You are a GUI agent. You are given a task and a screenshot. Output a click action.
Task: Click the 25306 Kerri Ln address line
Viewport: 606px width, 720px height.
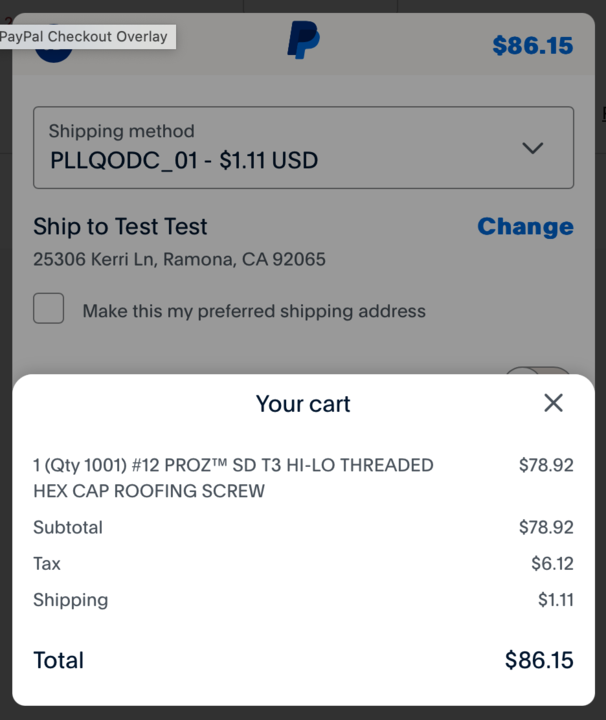tap(180, 259)
